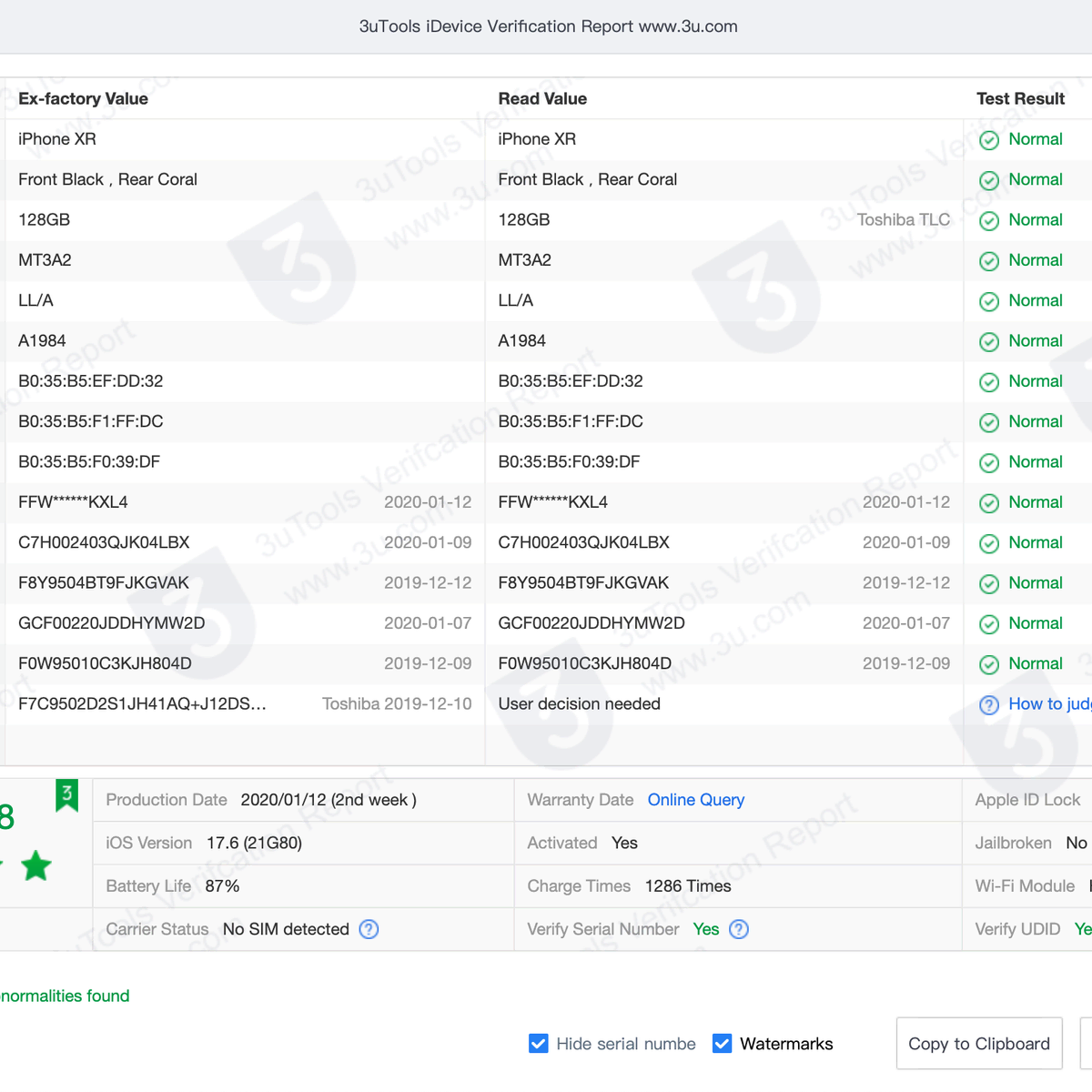Select the Battery Life value 87%
This screenshot has width=1092, height=1092.
pyautogui.click(x=222, y=885)
